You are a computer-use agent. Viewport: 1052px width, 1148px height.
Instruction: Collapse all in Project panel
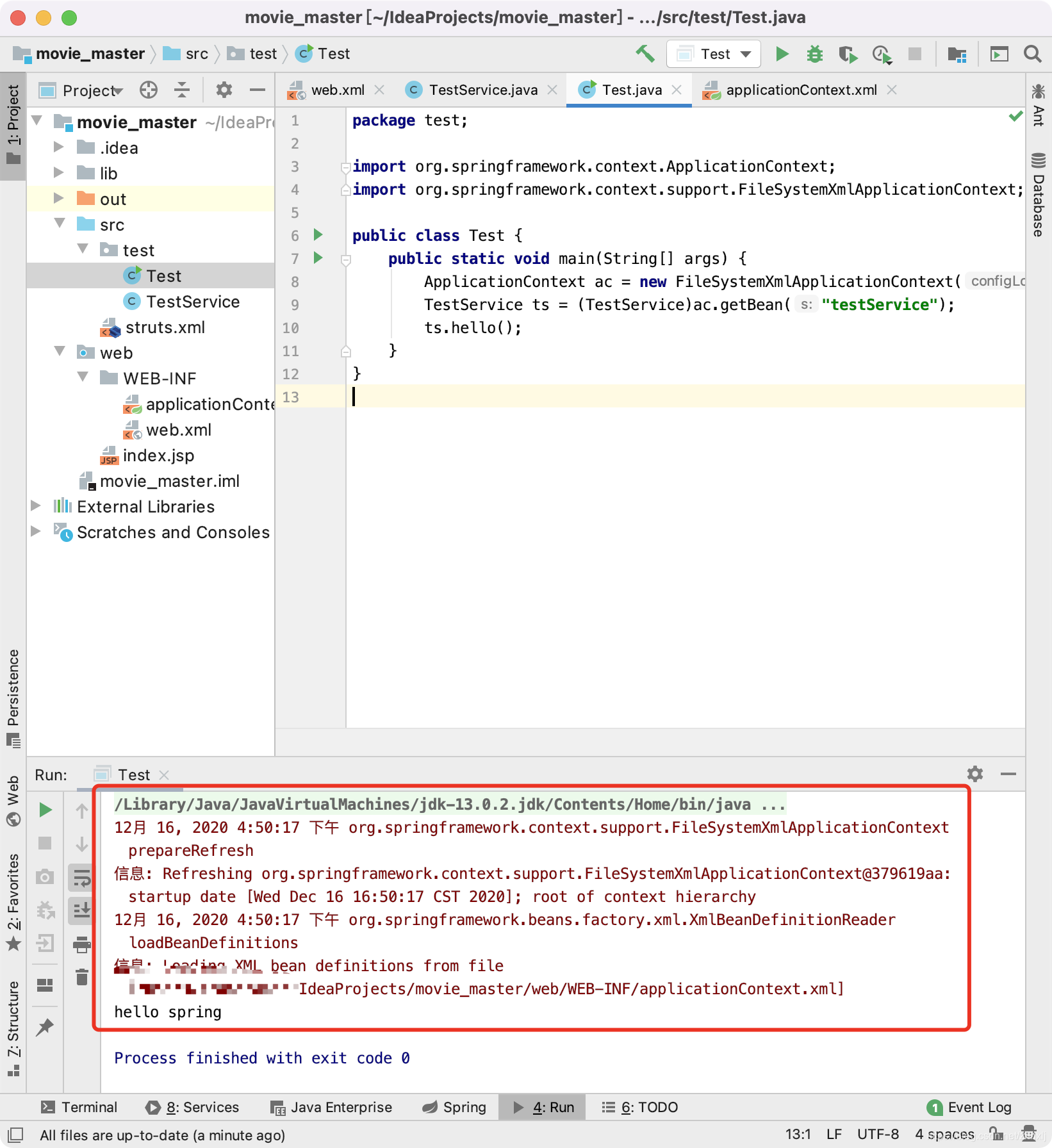(x=182, y=90)
